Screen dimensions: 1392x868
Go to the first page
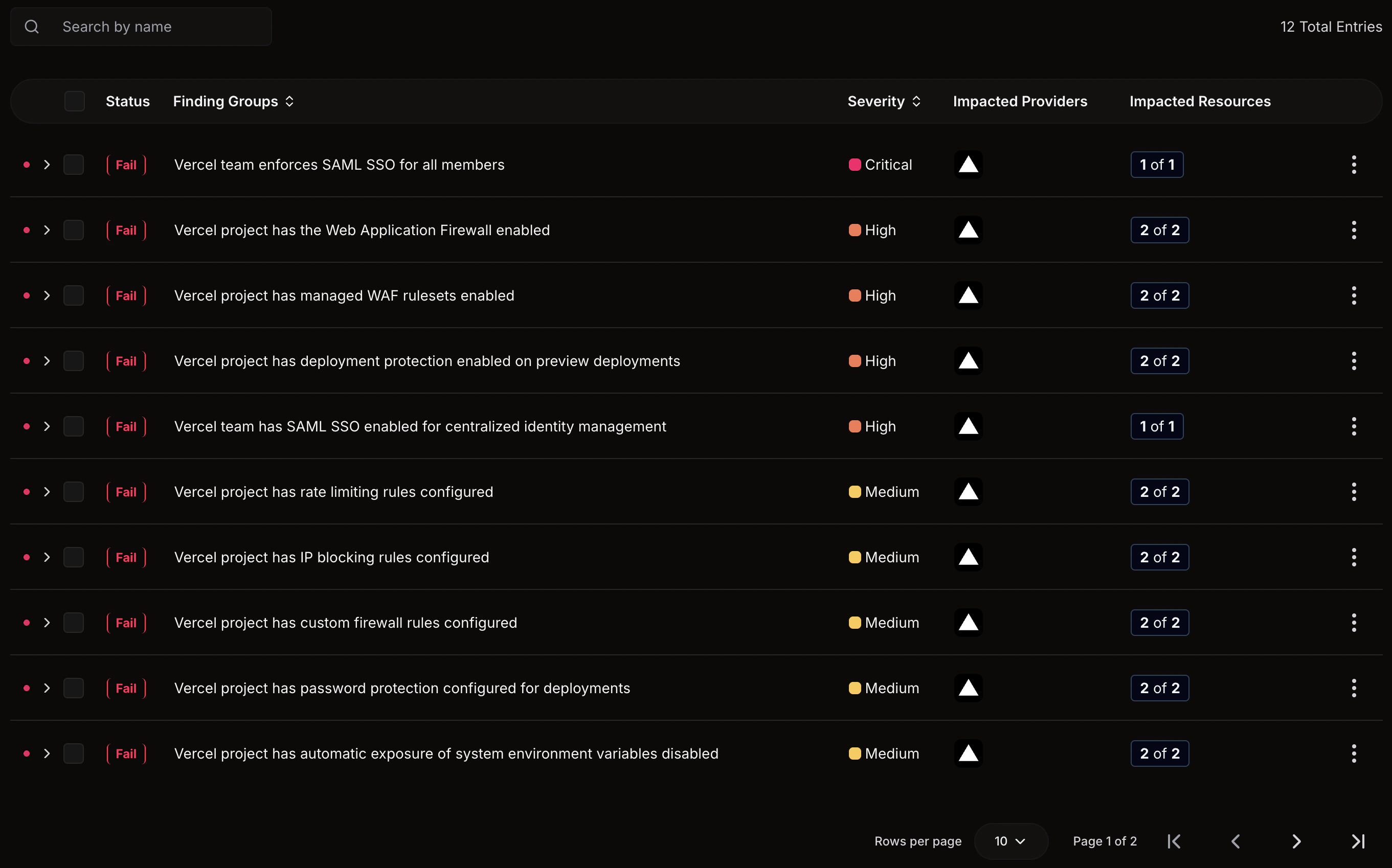tap(1174, 841)
